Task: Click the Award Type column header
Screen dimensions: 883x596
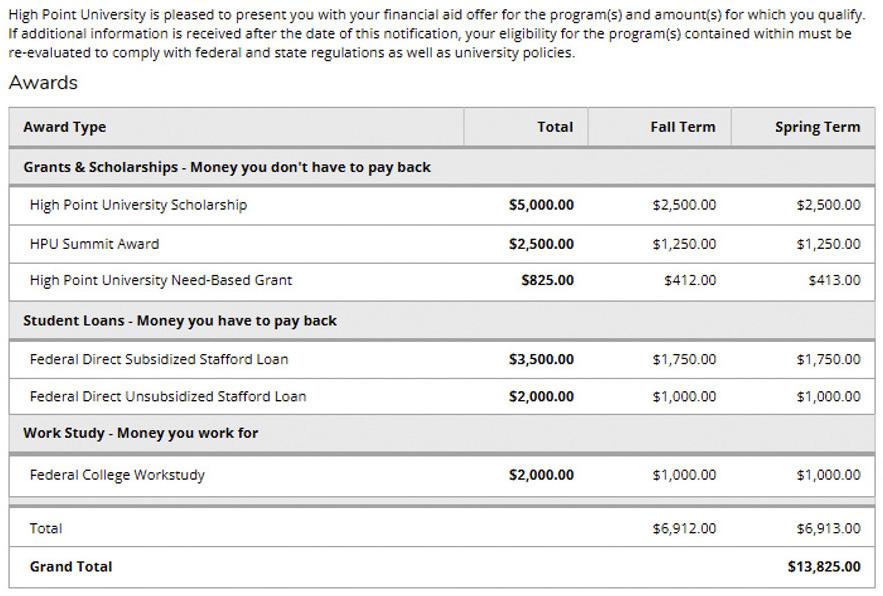Action: pos(65,127)
